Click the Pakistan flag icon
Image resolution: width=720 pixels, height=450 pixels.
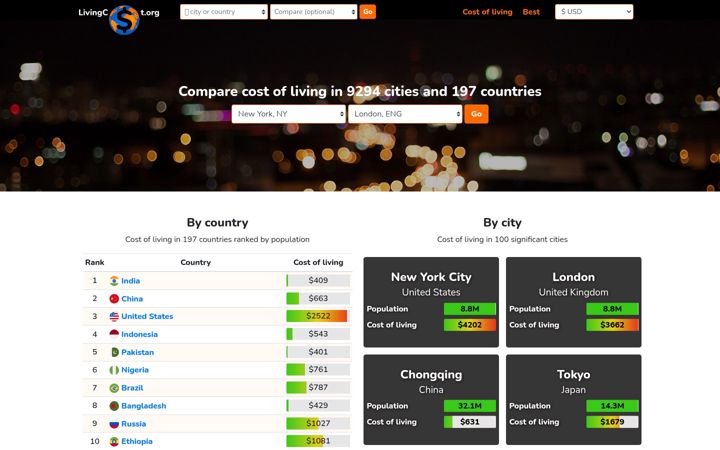pos(114,352)
